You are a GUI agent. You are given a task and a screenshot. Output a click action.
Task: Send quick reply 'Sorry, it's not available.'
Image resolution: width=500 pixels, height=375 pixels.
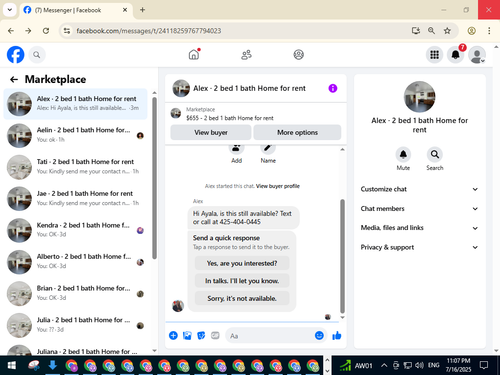click(242, 298)
